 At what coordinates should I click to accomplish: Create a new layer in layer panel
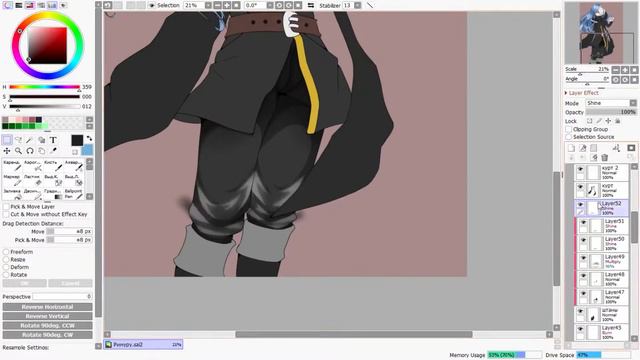(x=571, y=148)
